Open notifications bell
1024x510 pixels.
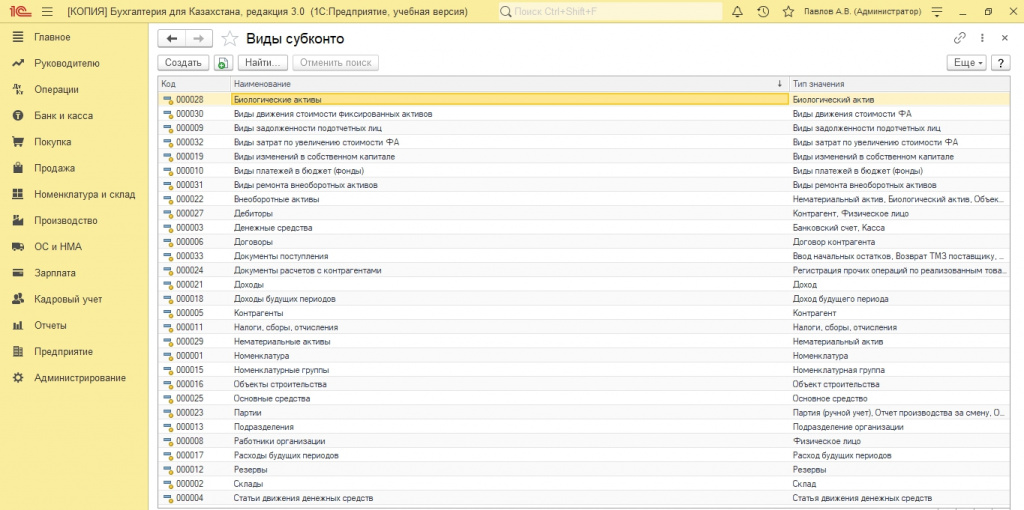[738, 12]
